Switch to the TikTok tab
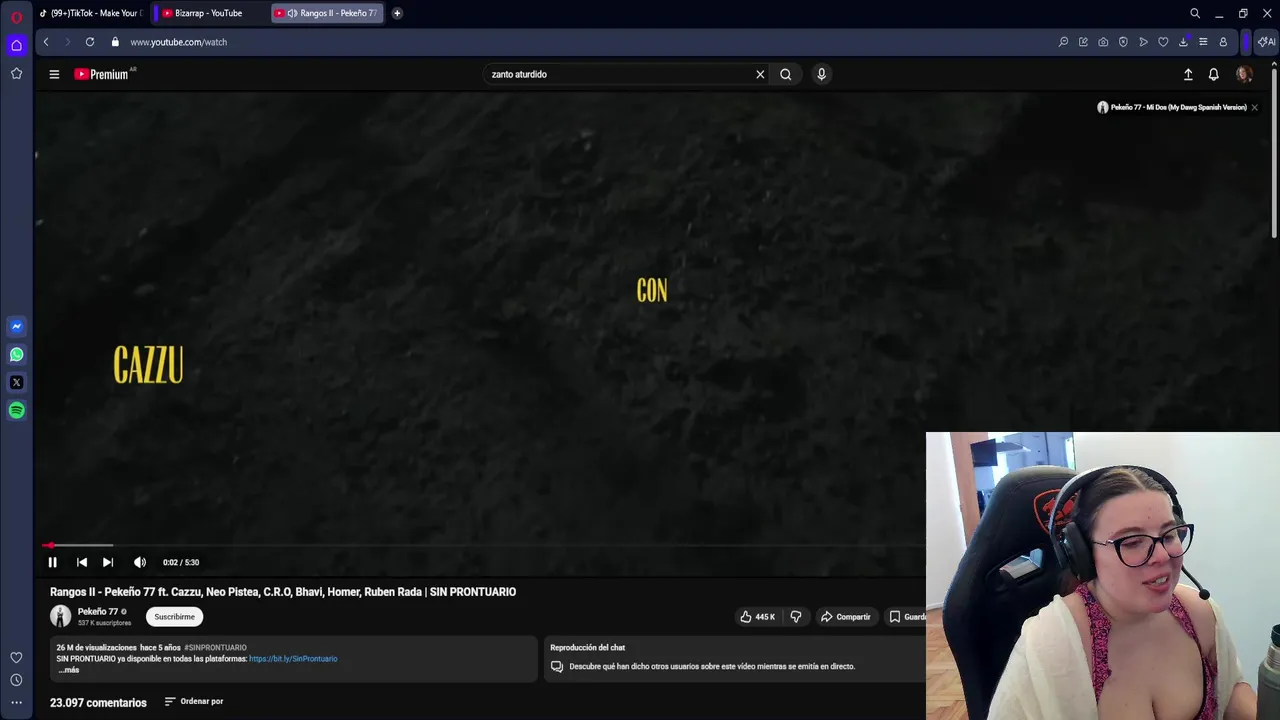Image resolution: width=1280 pixels, height=720 pixels. pyautogui.click(x=90, y=13)
